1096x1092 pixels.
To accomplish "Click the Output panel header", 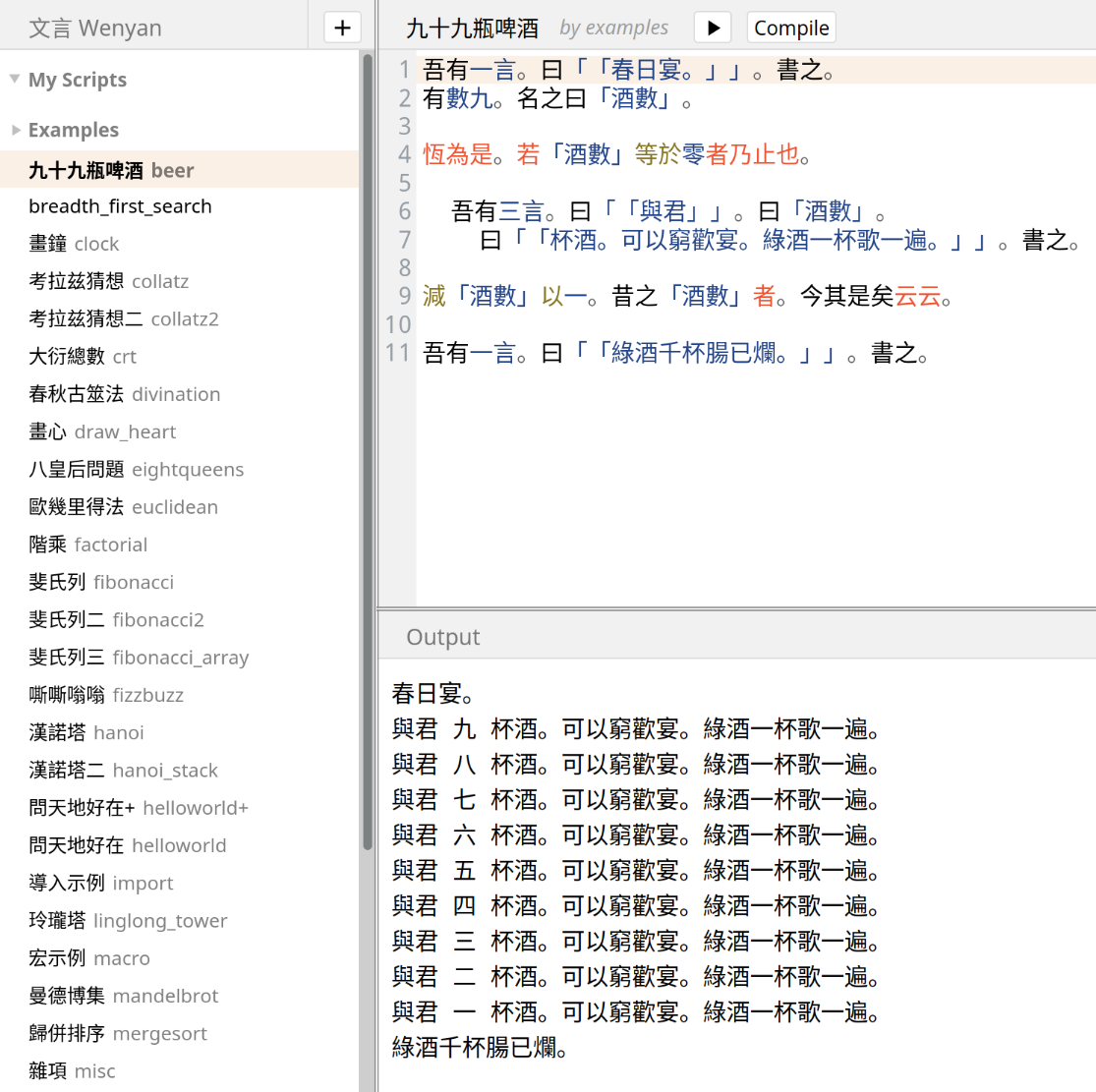I will (x=443, y=637).
